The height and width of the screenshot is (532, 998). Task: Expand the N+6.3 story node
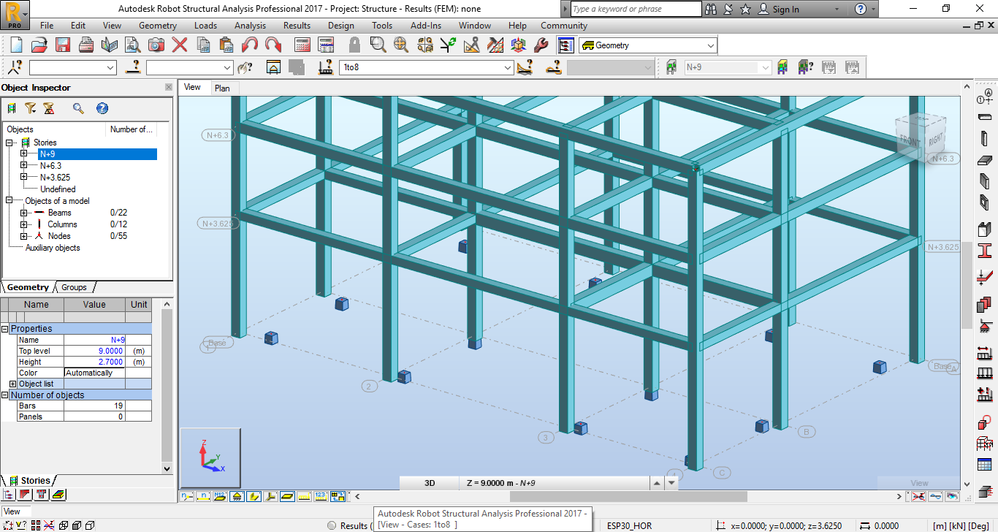point(24,165)
